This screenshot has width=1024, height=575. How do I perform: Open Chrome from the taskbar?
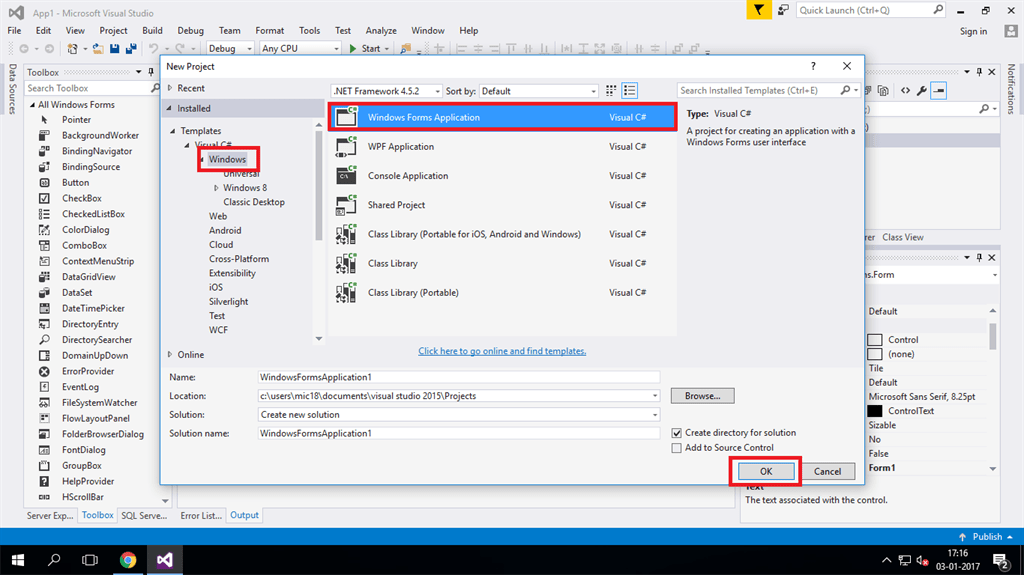coord(128,560)
